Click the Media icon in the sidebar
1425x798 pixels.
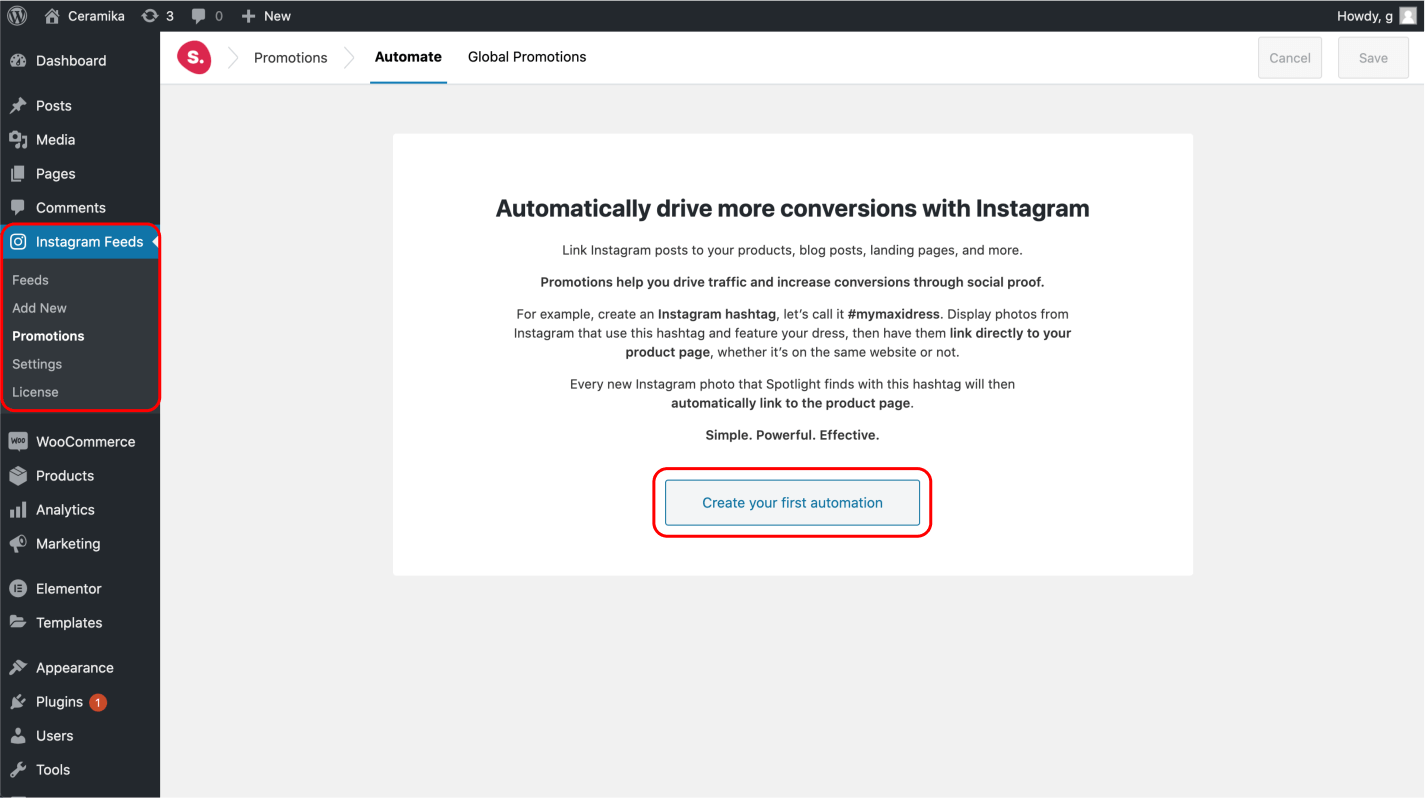[18, 140]
